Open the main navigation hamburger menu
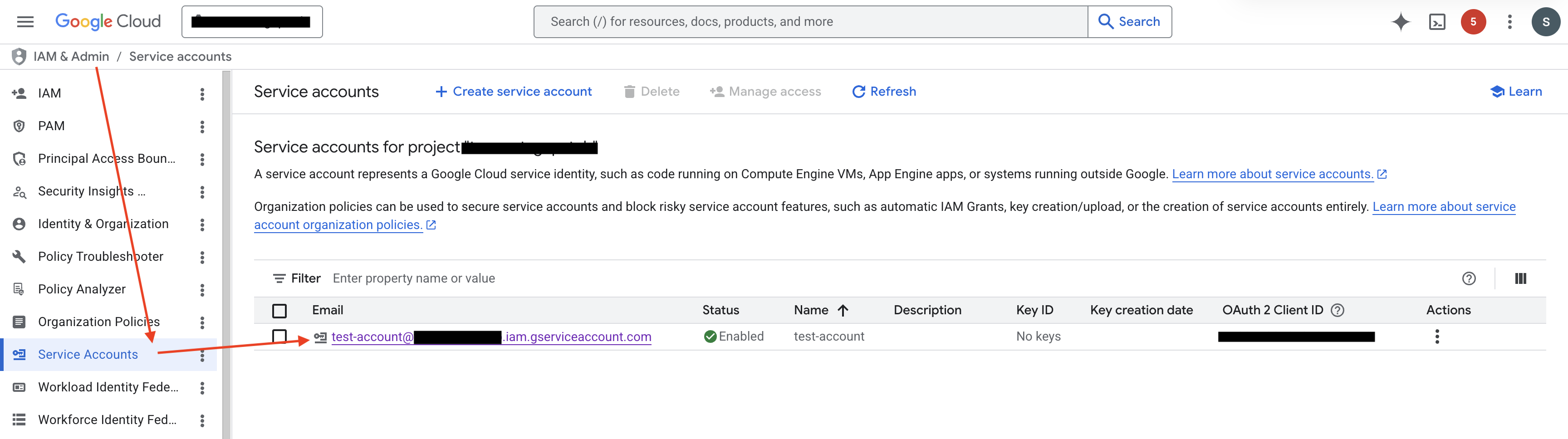The width and height of the screenshot is (1568, 439). click(25, 22)
